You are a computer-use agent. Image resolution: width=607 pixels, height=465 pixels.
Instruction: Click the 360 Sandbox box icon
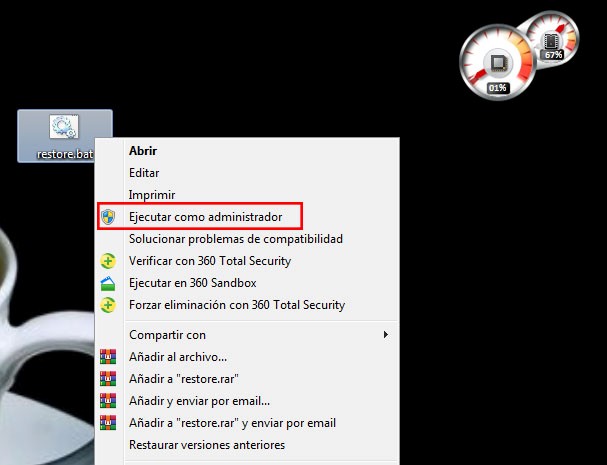tap(108, 283)
